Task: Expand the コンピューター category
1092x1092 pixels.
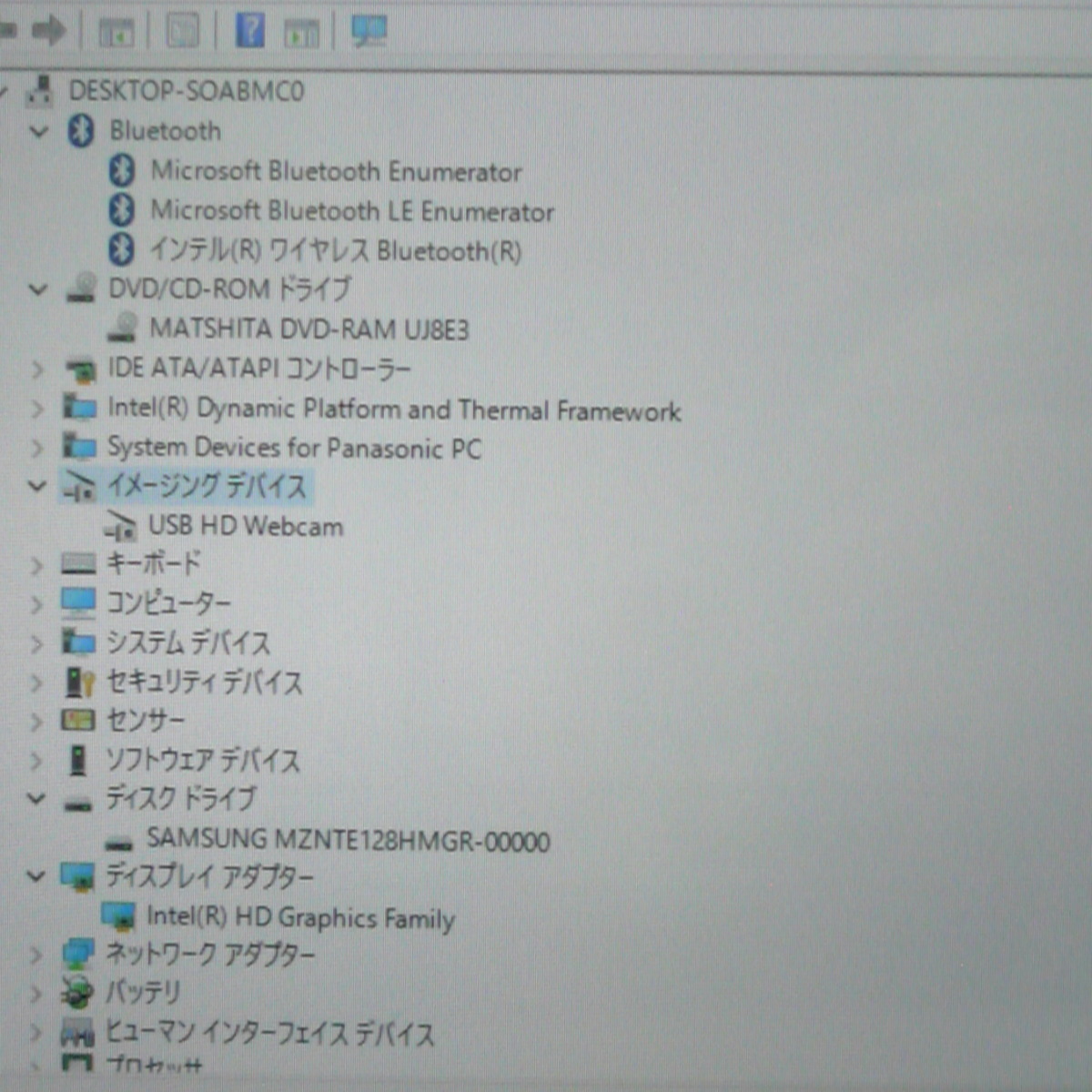Action: [x=36, y=604]
